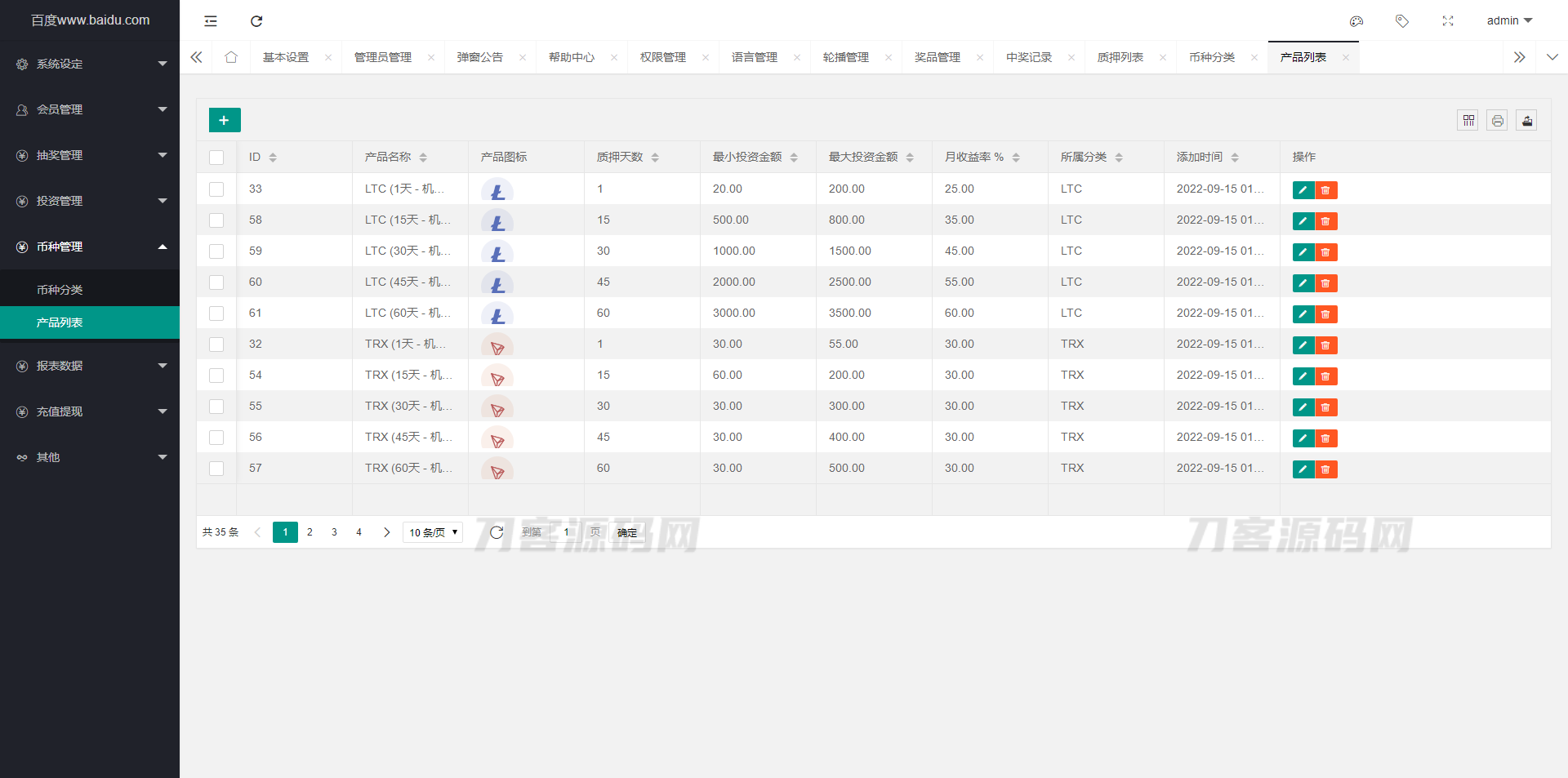Refresh the page using the top reload icon

[x=256, y=21]
